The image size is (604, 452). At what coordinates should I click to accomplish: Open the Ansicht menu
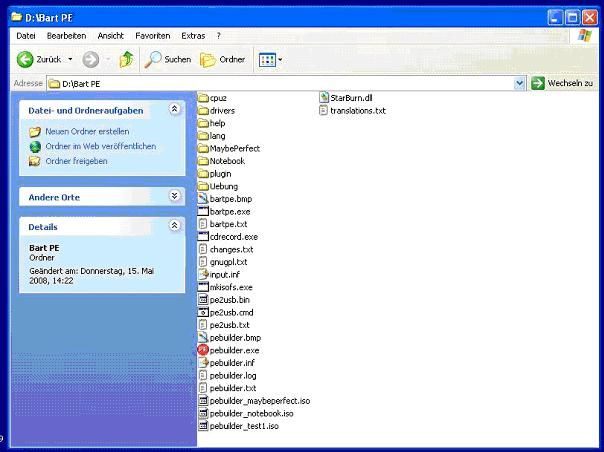click(x=111, y=36)
